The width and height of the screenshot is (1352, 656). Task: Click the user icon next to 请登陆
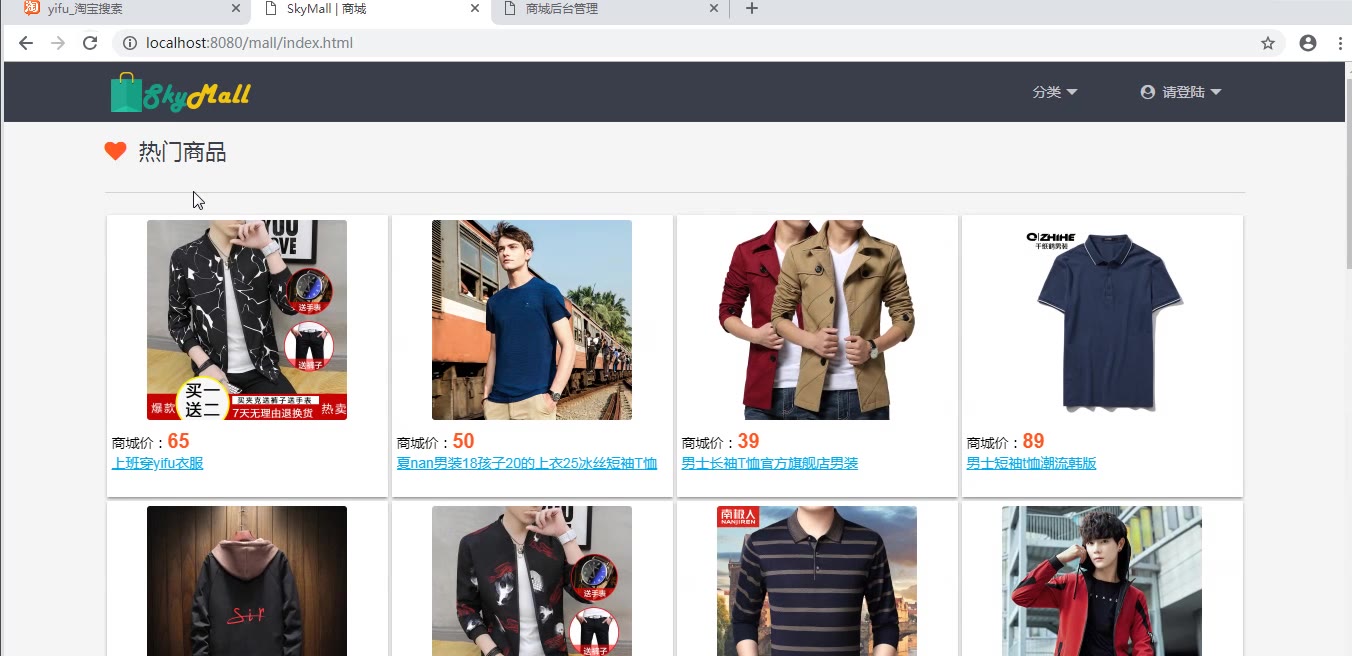tap(1148, 92)
